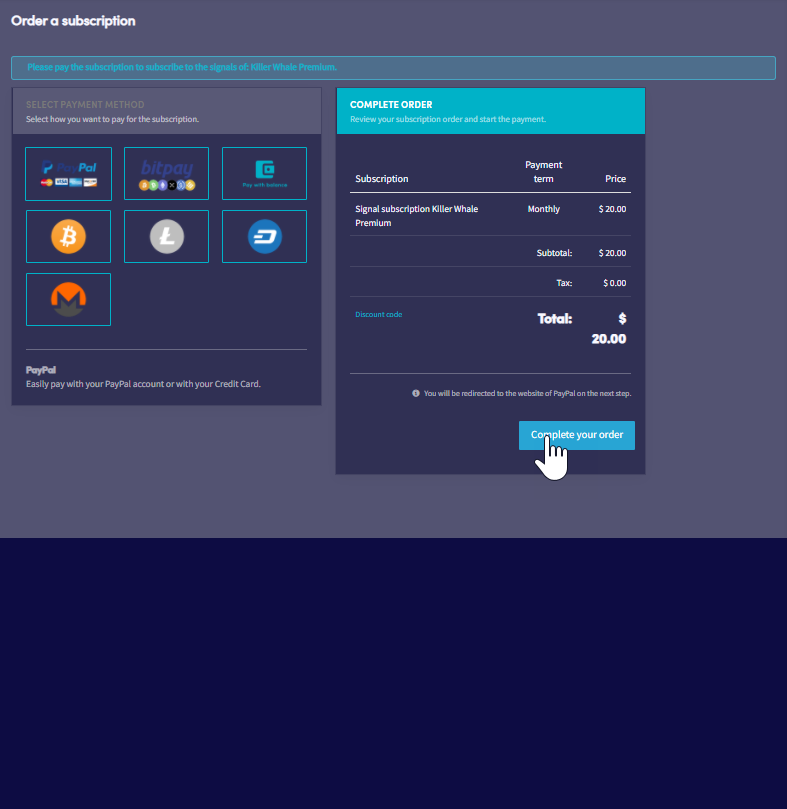The image size is (787, 809).
Task: Click the SELECT PAYMENT METHOD panel header
Action: click(x=85, y=105)
